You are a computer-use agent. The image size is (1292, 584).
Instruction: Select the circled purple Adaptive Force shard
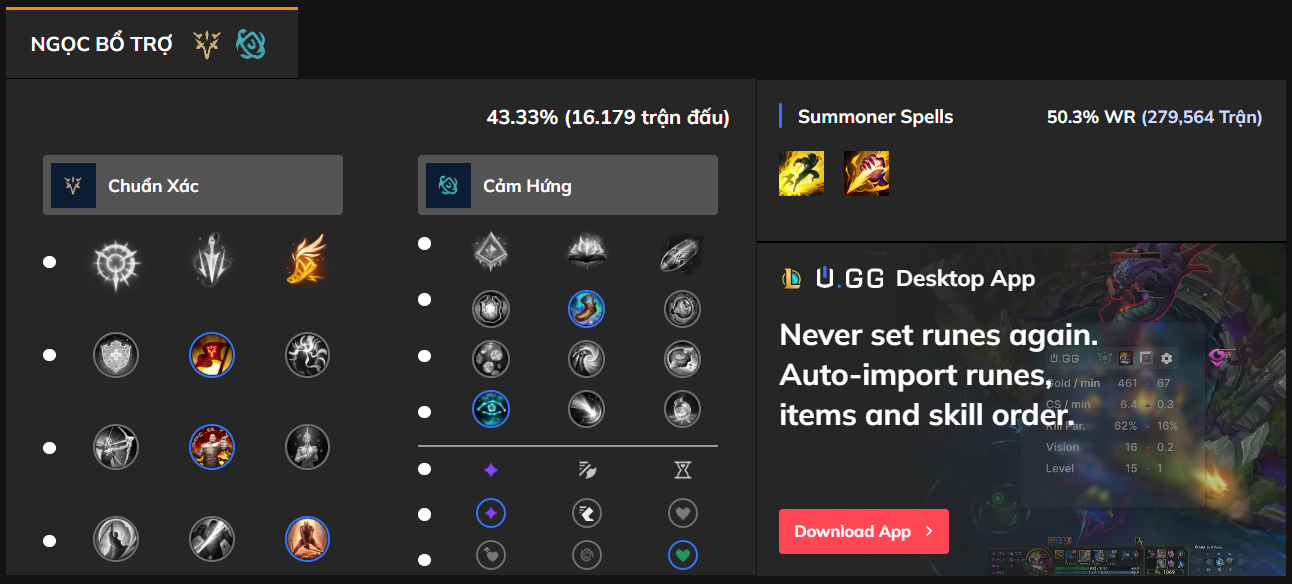491,514
